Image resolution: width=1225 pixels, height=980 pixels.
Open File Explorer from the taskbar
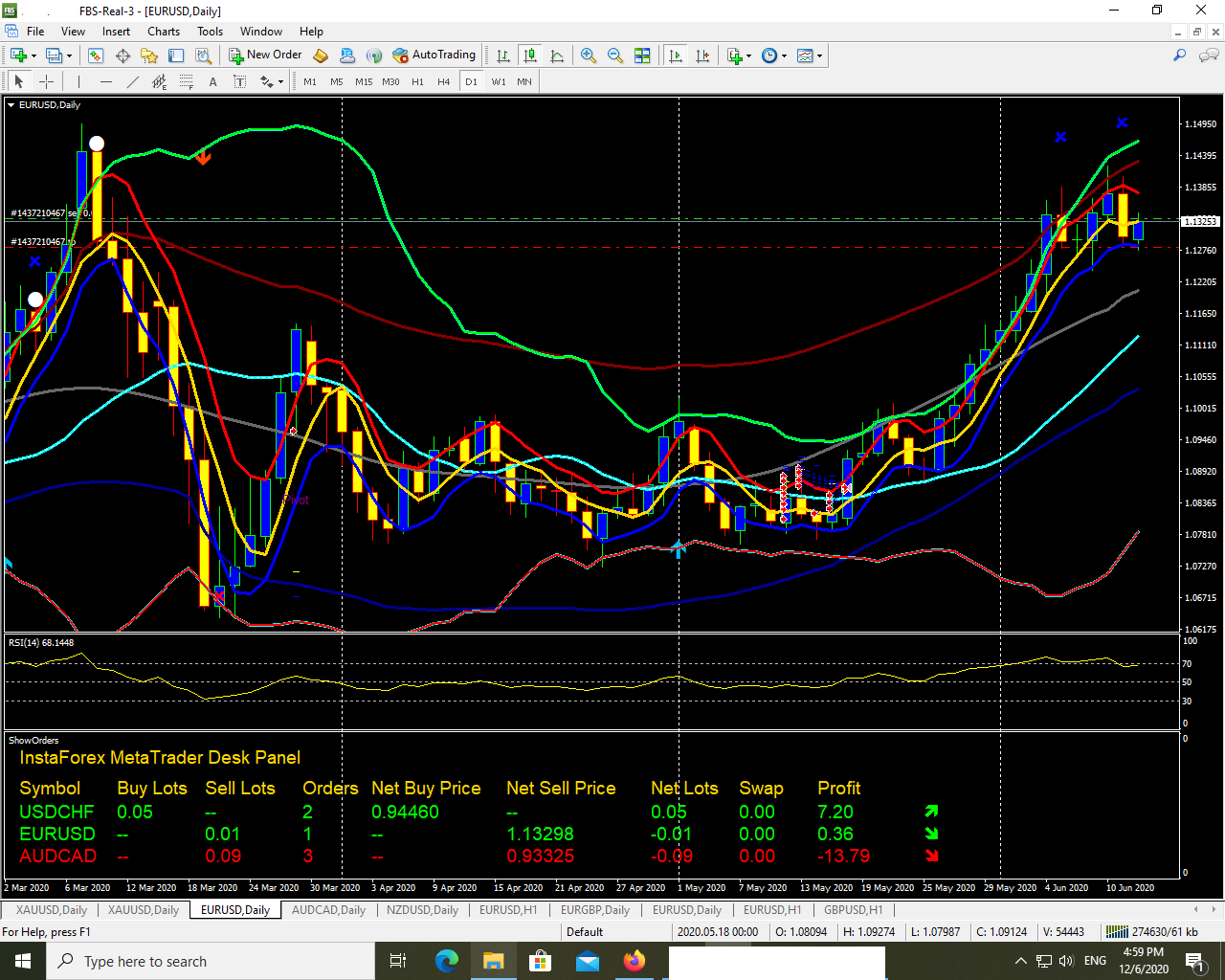(x=493, y=961)
